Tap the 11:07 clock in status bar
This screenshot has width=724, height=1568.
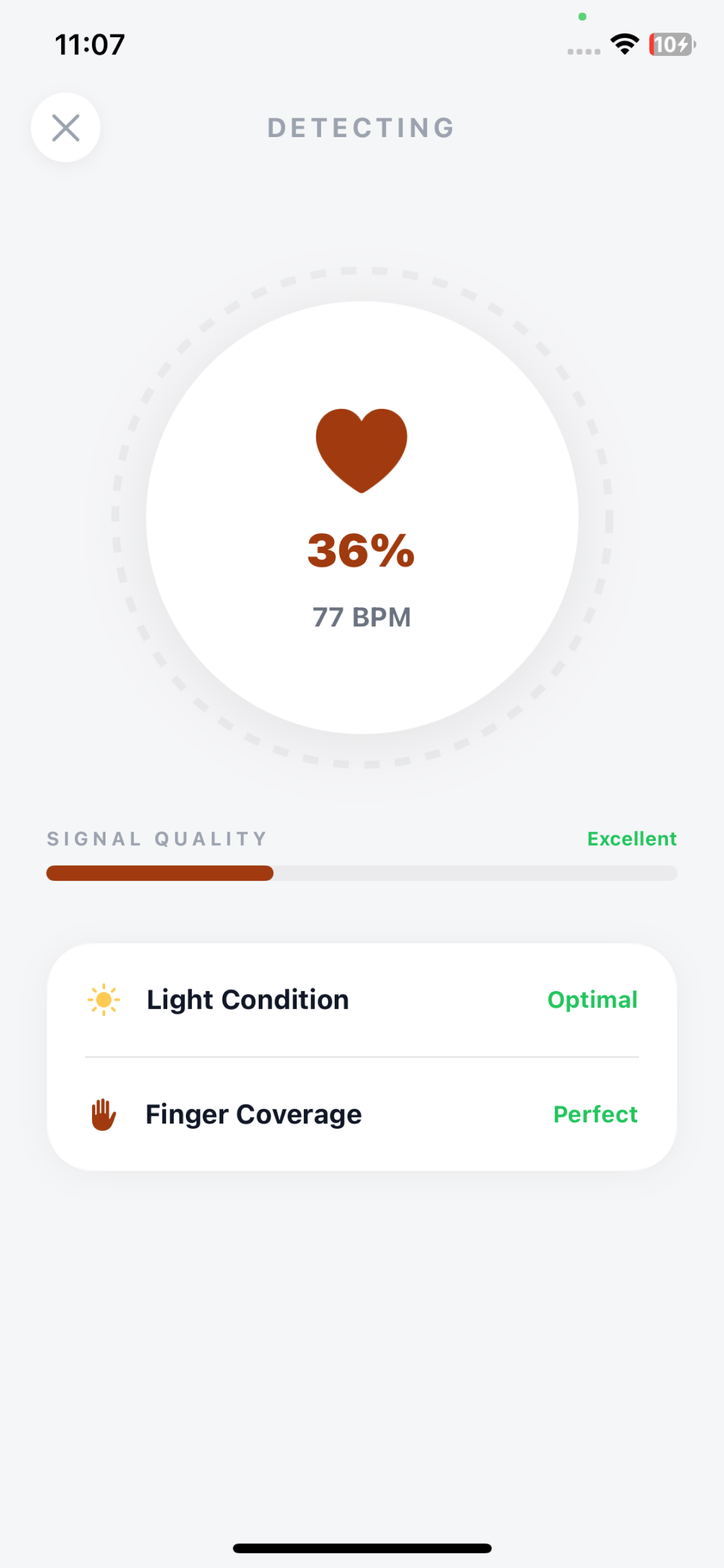(90, 44)
